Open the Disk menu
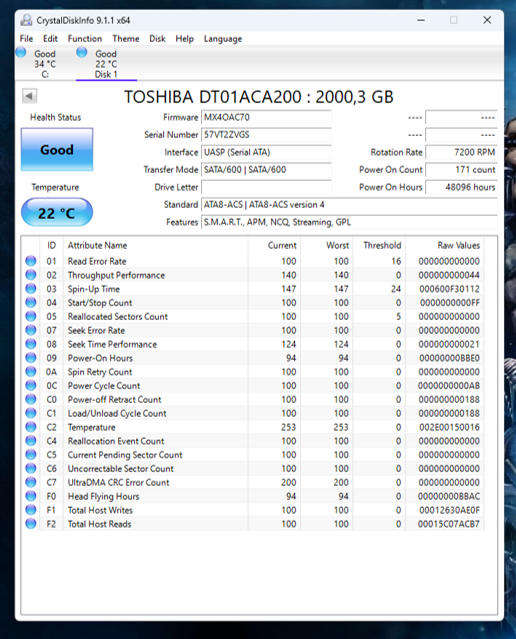This screenshot has height=639, width=516. pos(157,39)
